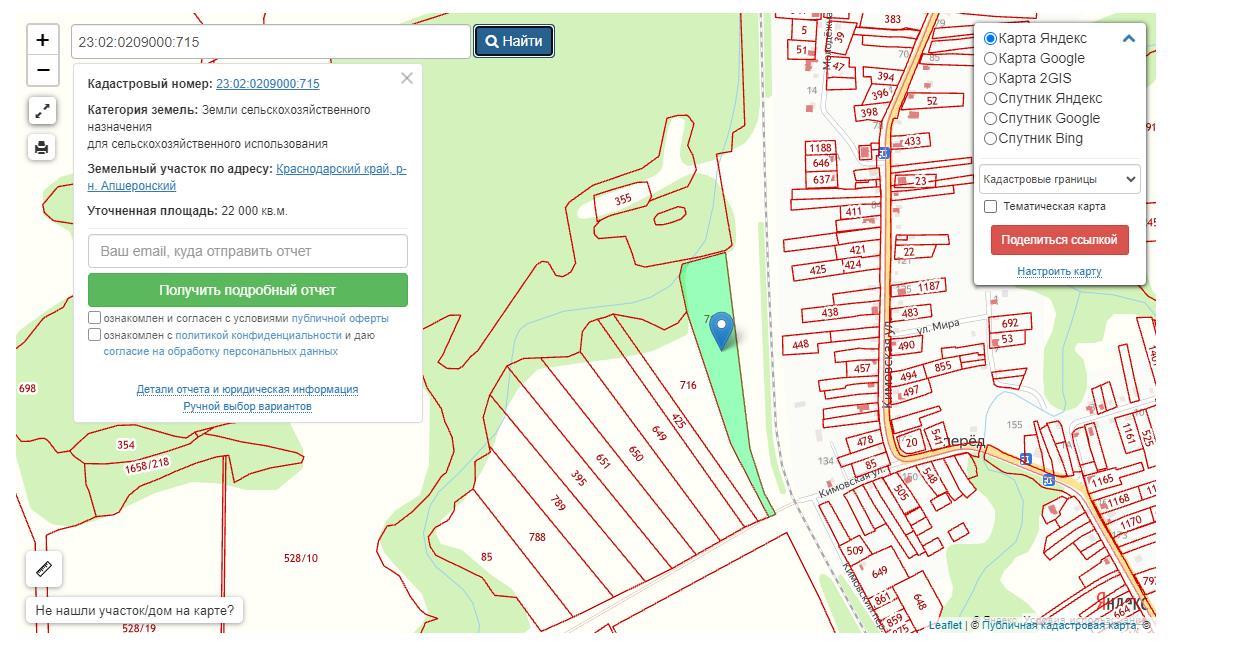Collapse the map layers panel chevron
The width and height of the screenshot is (1251, 650).
(1128, 39)
